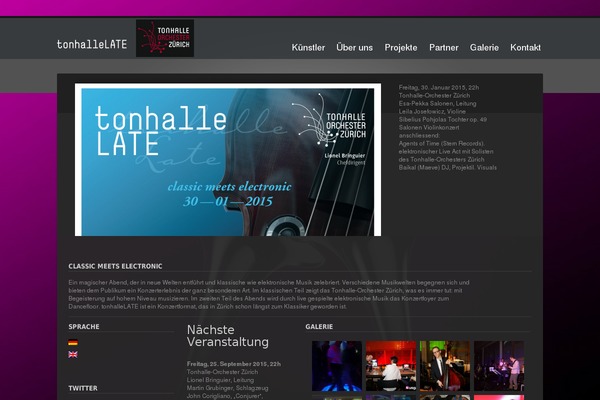Switch language using the UK flag
This screenshot has height=400, width=600.
click(73, 354)
